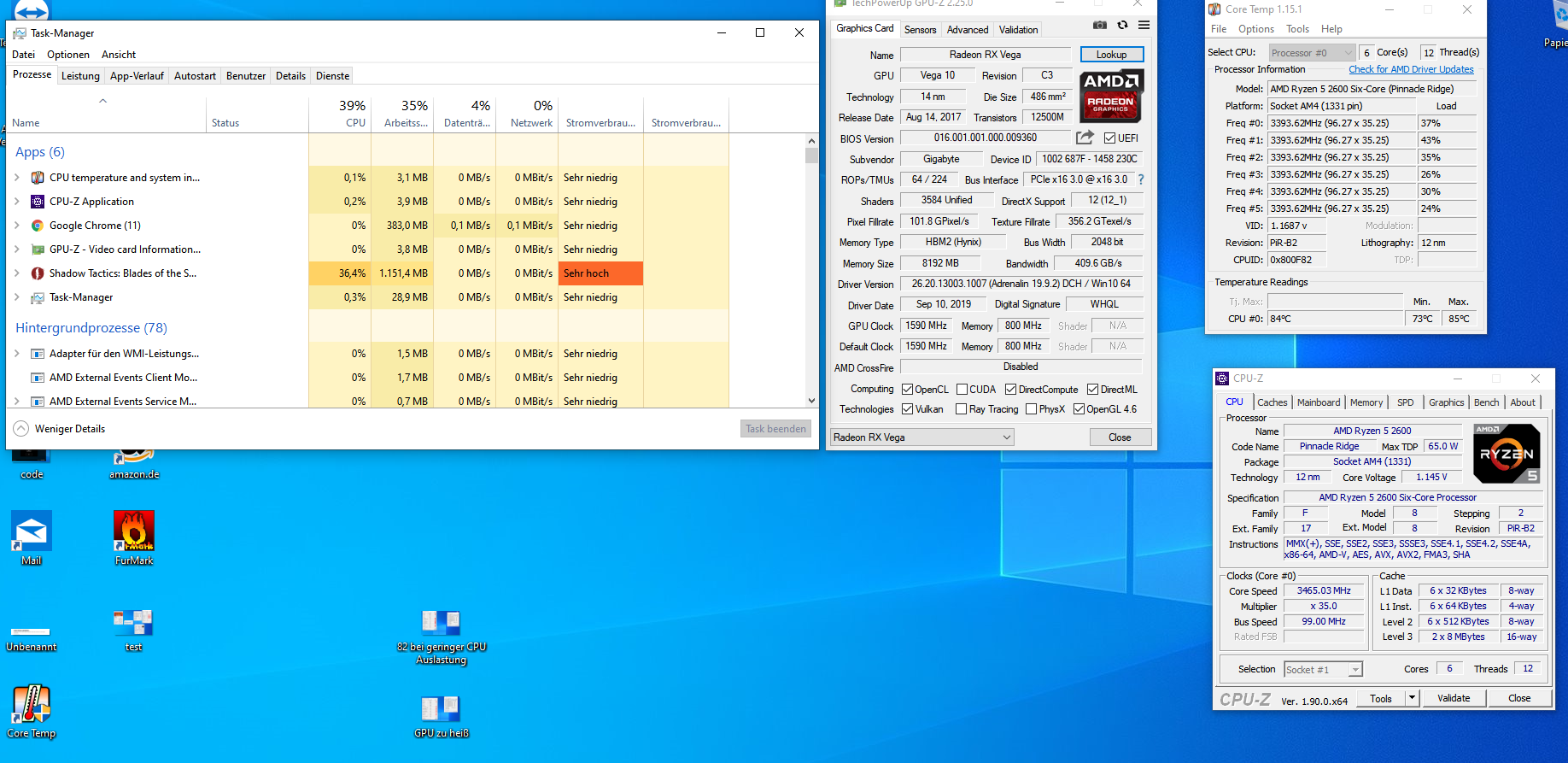The width and height of the screenshot is (1568, 763).
Task: Expand Task-Manager process row
Action: coord(17,297)
